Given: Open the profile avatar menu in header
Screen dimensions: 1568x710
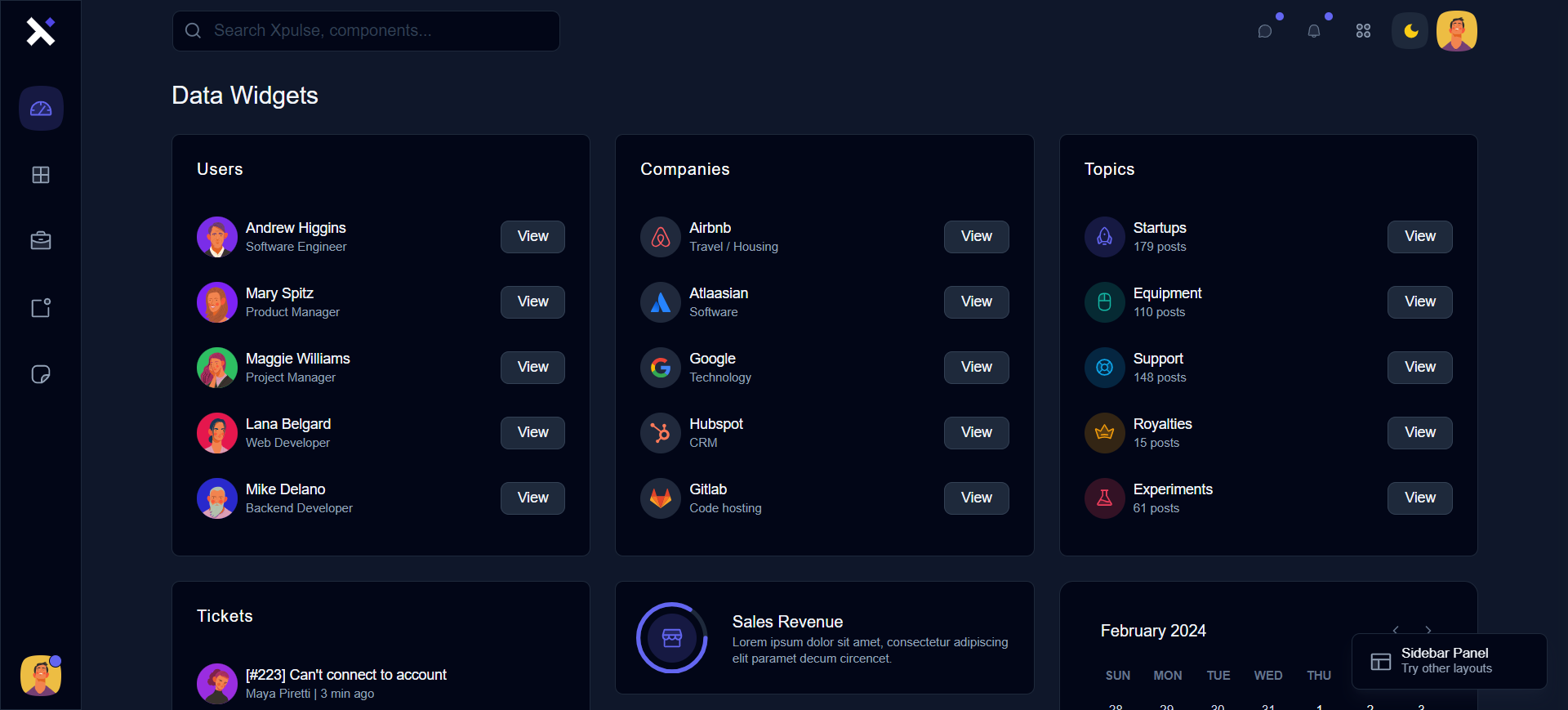Looking at the screenshot, I should tap(1457, 31).
